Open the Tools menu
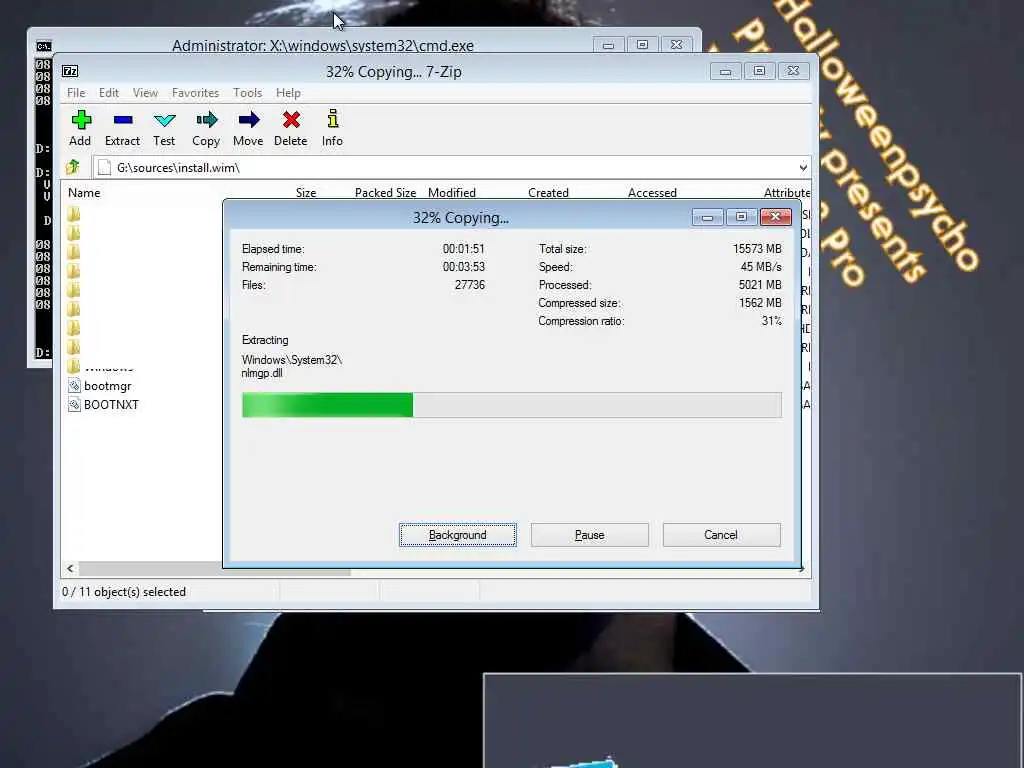The height and width of the screenshot is (768, 1024). (x=248, y=93)
